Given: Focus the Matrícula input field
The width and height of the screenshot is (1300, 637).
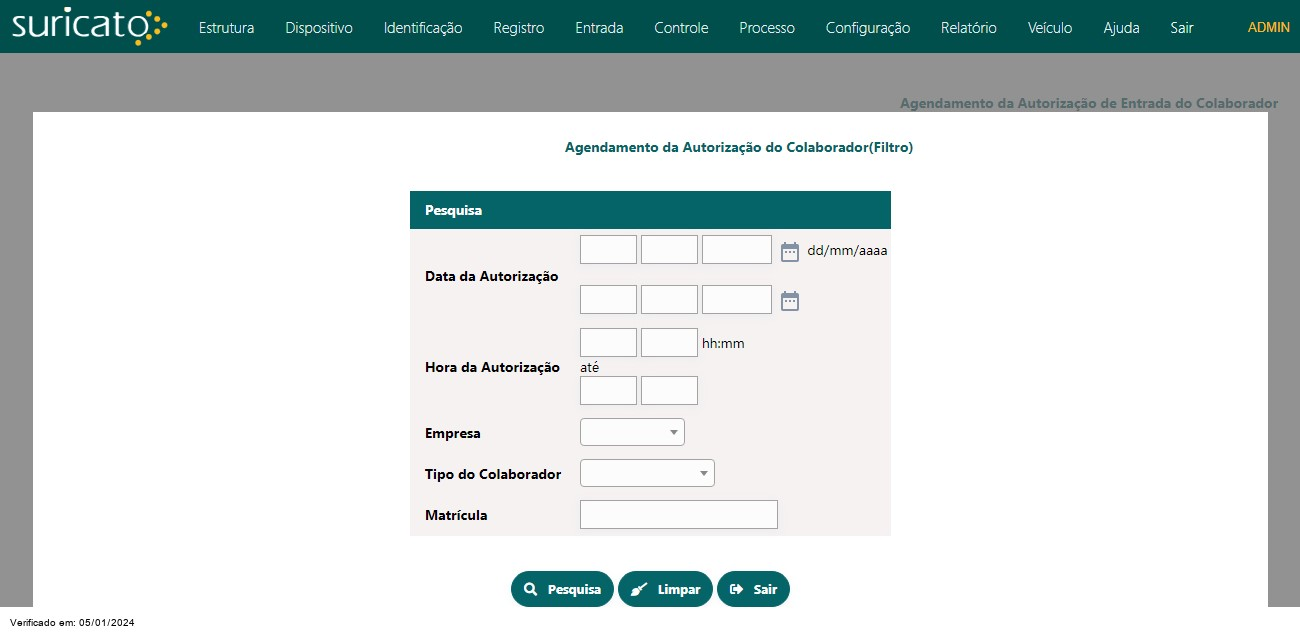Looking at the screenshot, I should [x=678, y=514].
